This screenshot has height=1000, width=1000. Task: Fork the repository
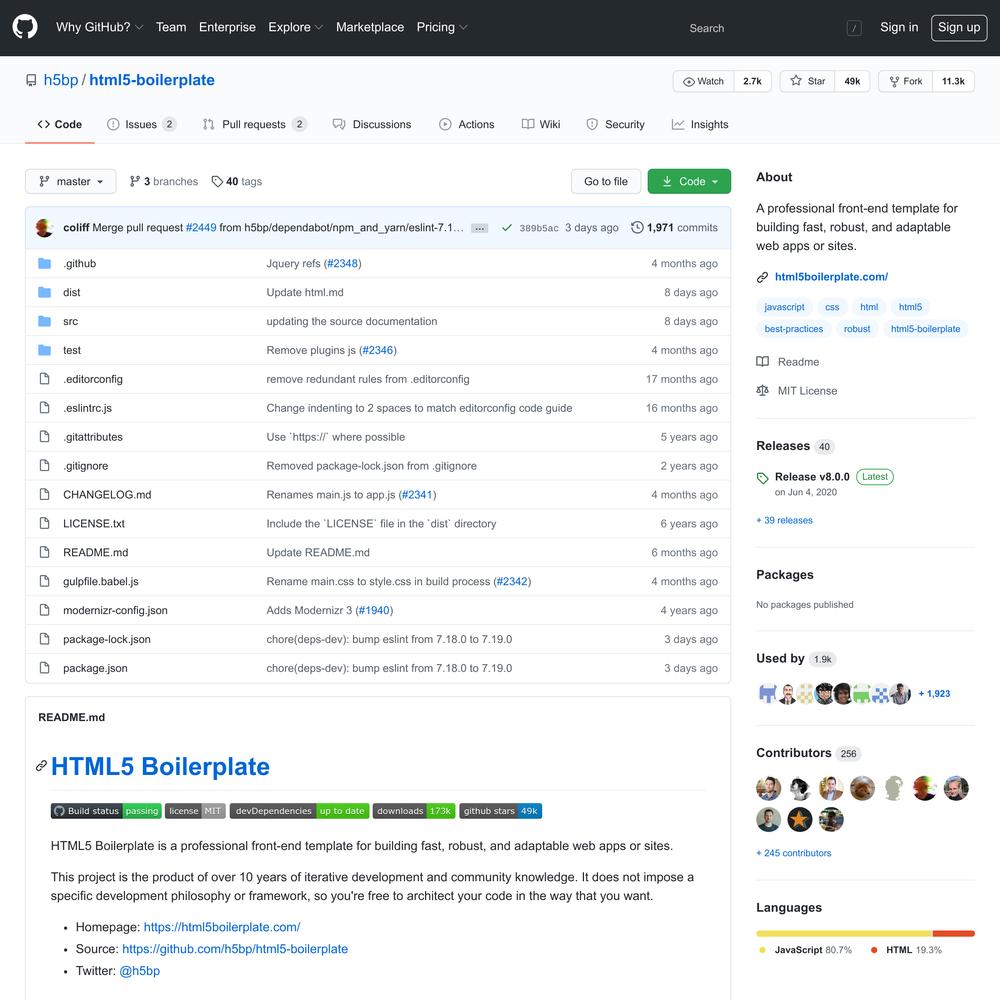click(906, 81)
